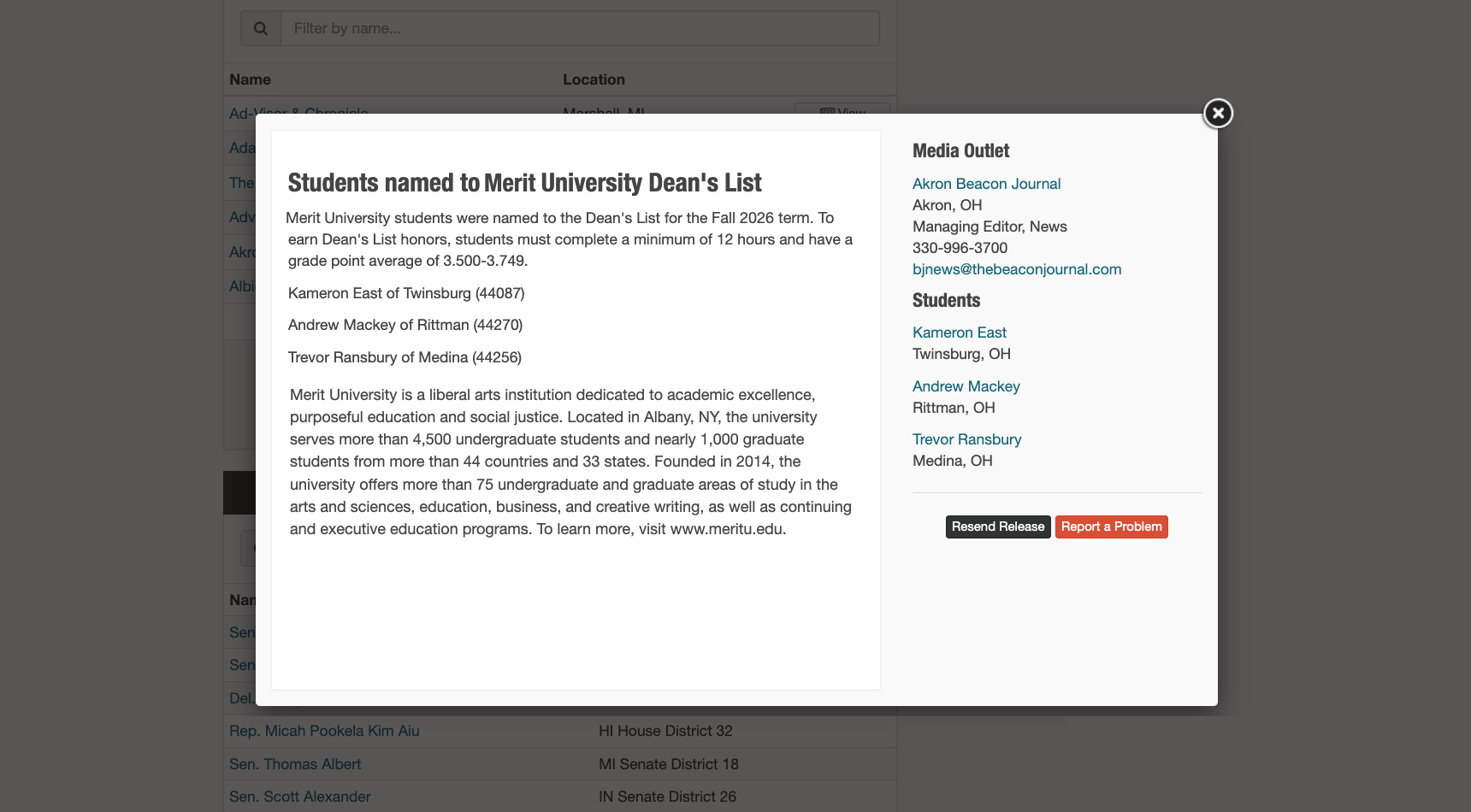Screen dimensions: 1471x812
Task: Select Sen. Thomas Albert in the list
Action: [295, 764]
